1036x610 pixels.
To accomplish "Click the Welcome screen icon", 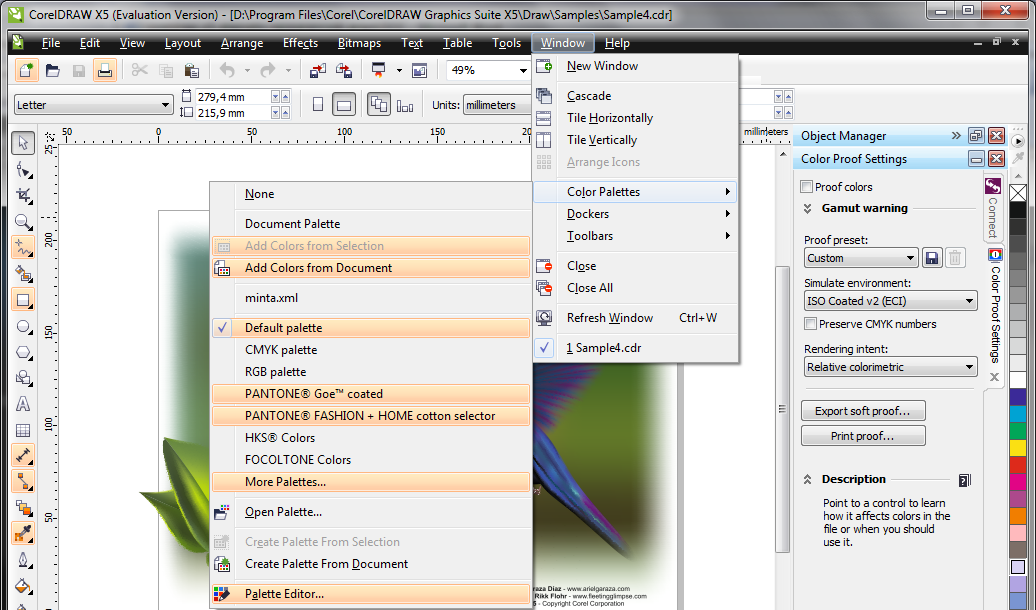I will tap(420, 70).
